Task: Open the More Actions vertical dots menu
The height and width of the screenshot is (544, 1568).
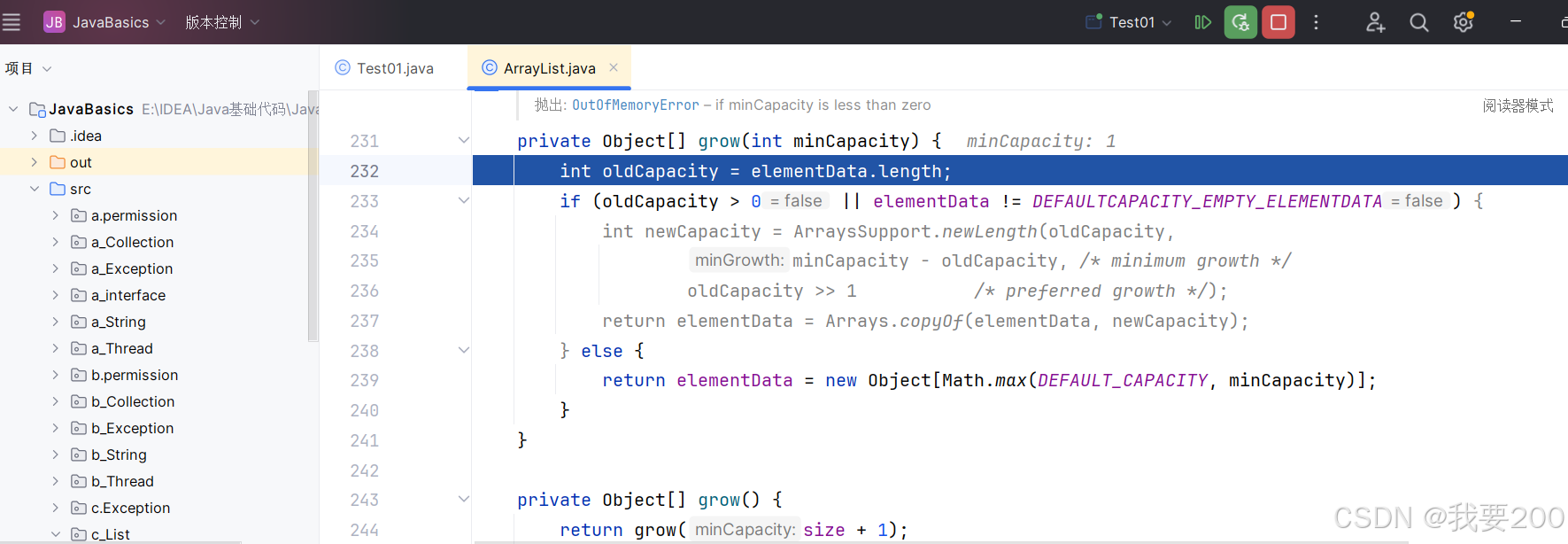Action: click(x=1317, y=22)
